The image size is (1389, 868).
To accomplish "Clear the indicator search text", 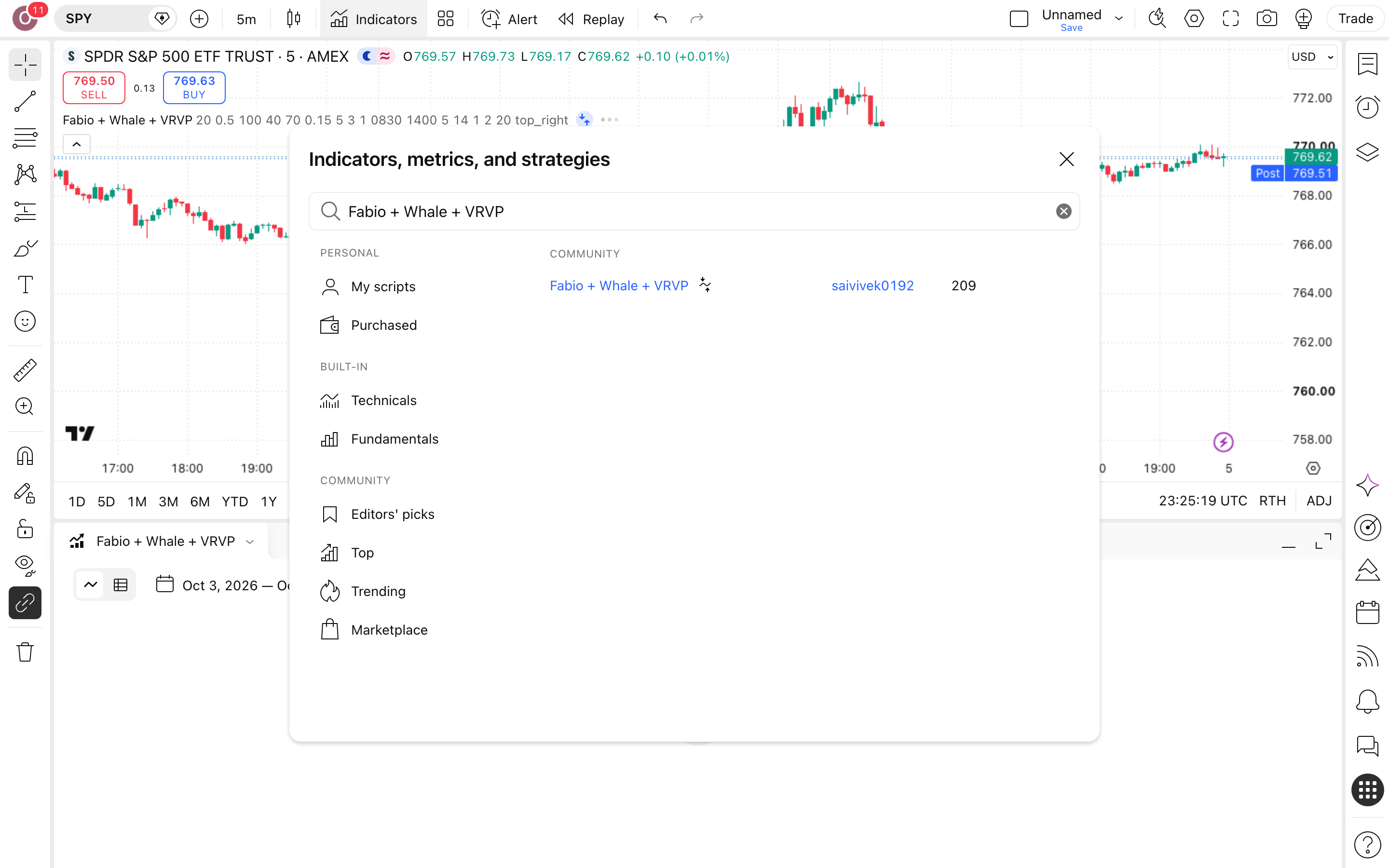I will point(1063,211).
